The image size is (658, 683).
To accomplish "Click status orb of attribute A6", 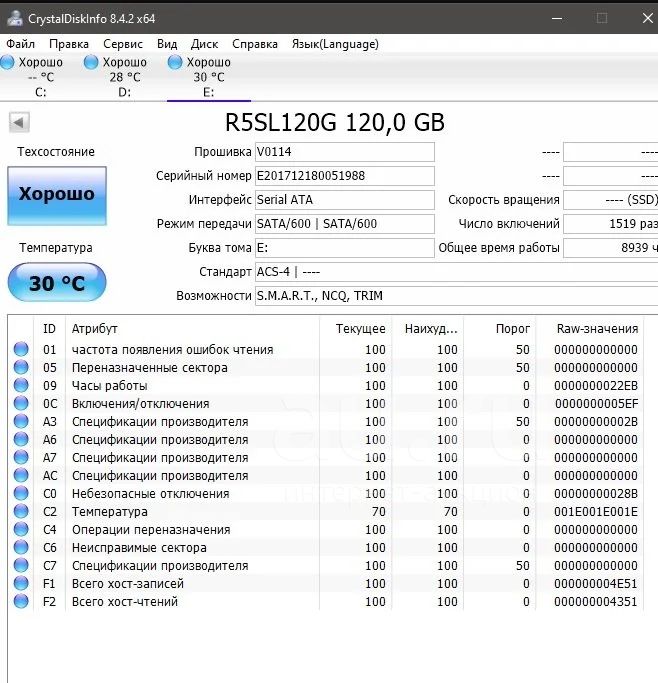I will pyautogui.click(x=21, y=439).
